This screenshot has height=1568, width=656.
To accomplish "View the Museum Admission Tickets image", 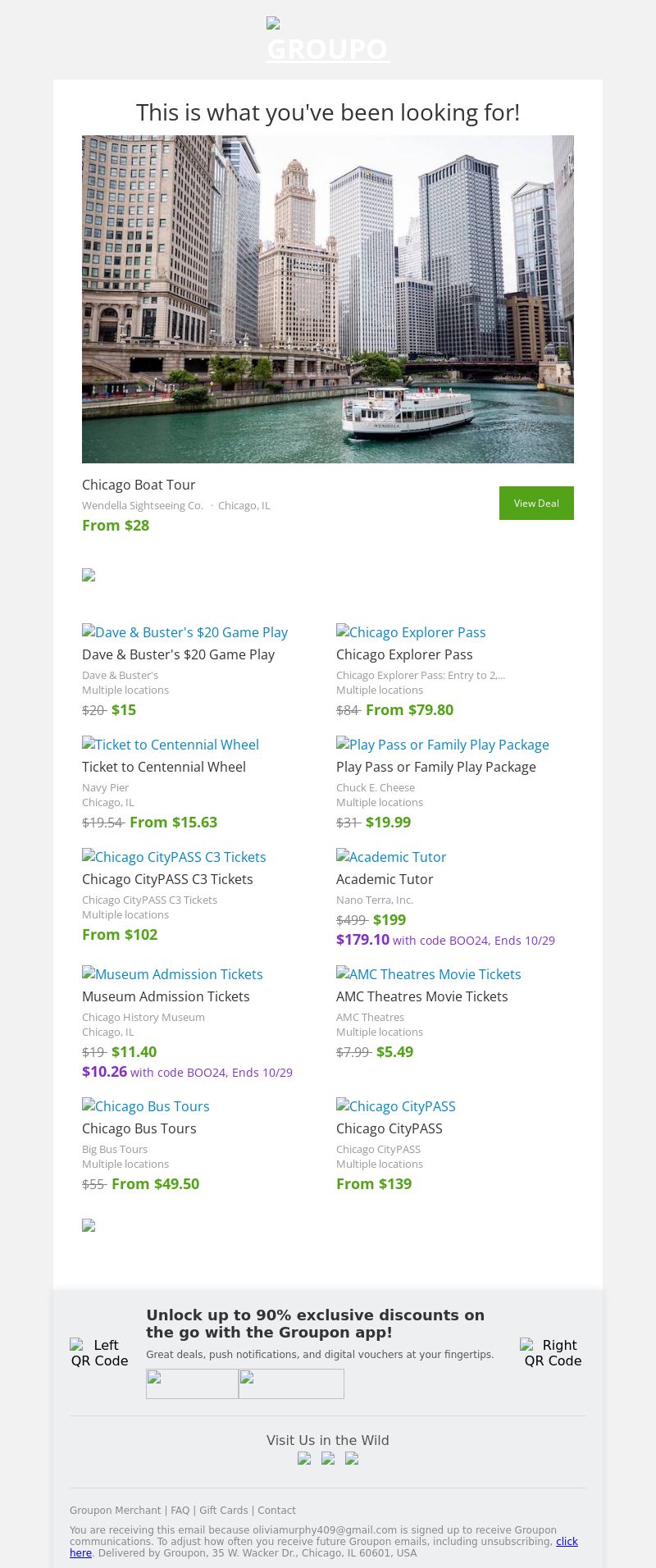I will pos(172,974).
